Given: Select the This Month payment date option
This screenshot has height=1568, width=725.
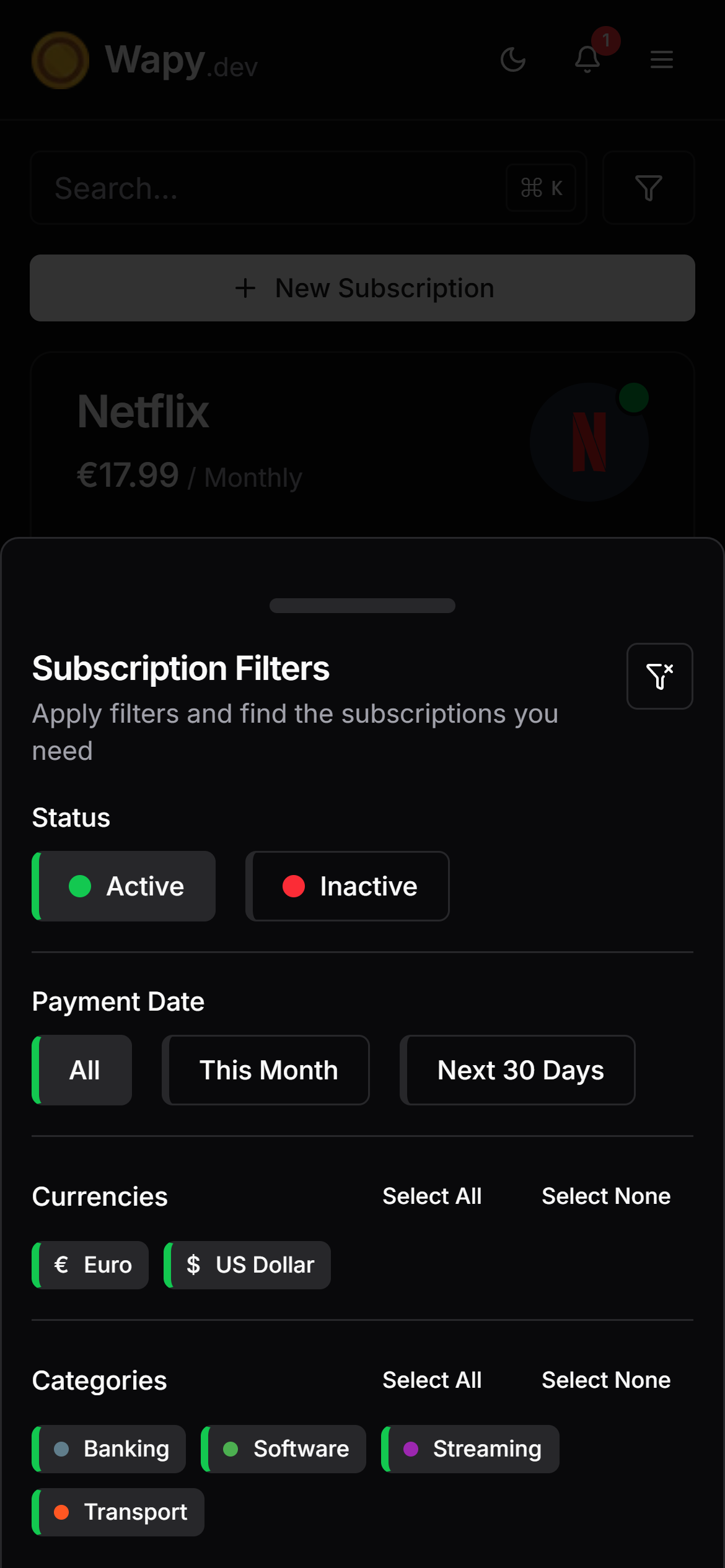Looking at the screenshot, I should point(266,1070).
